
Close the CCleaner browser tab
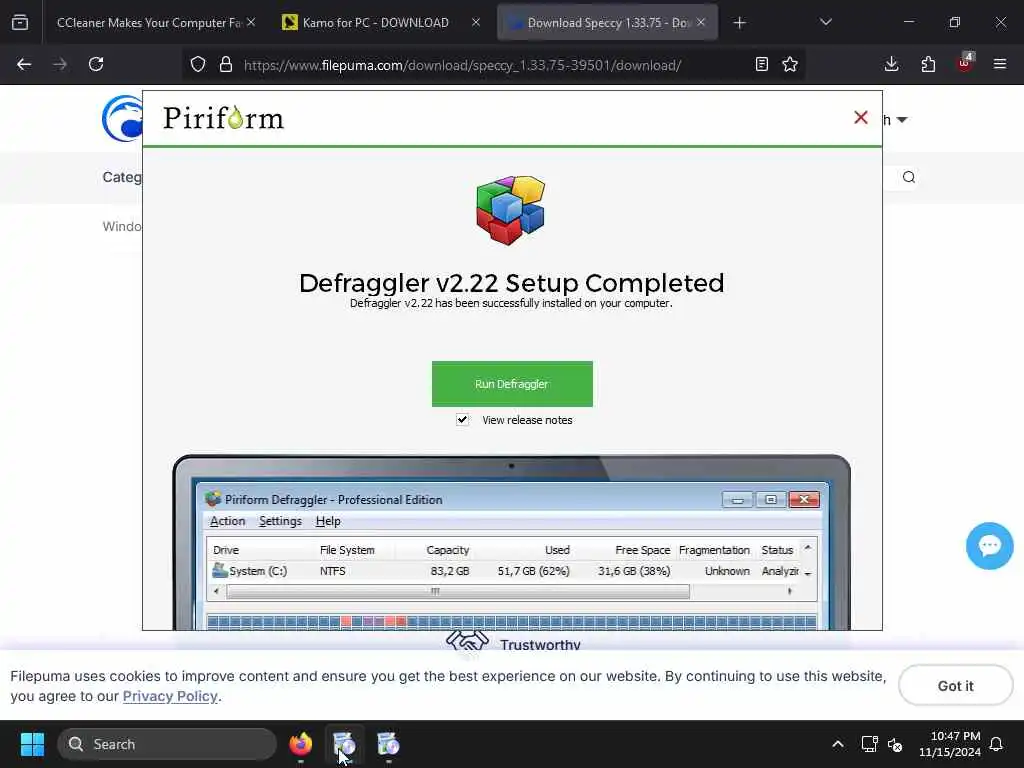[251, 22]
